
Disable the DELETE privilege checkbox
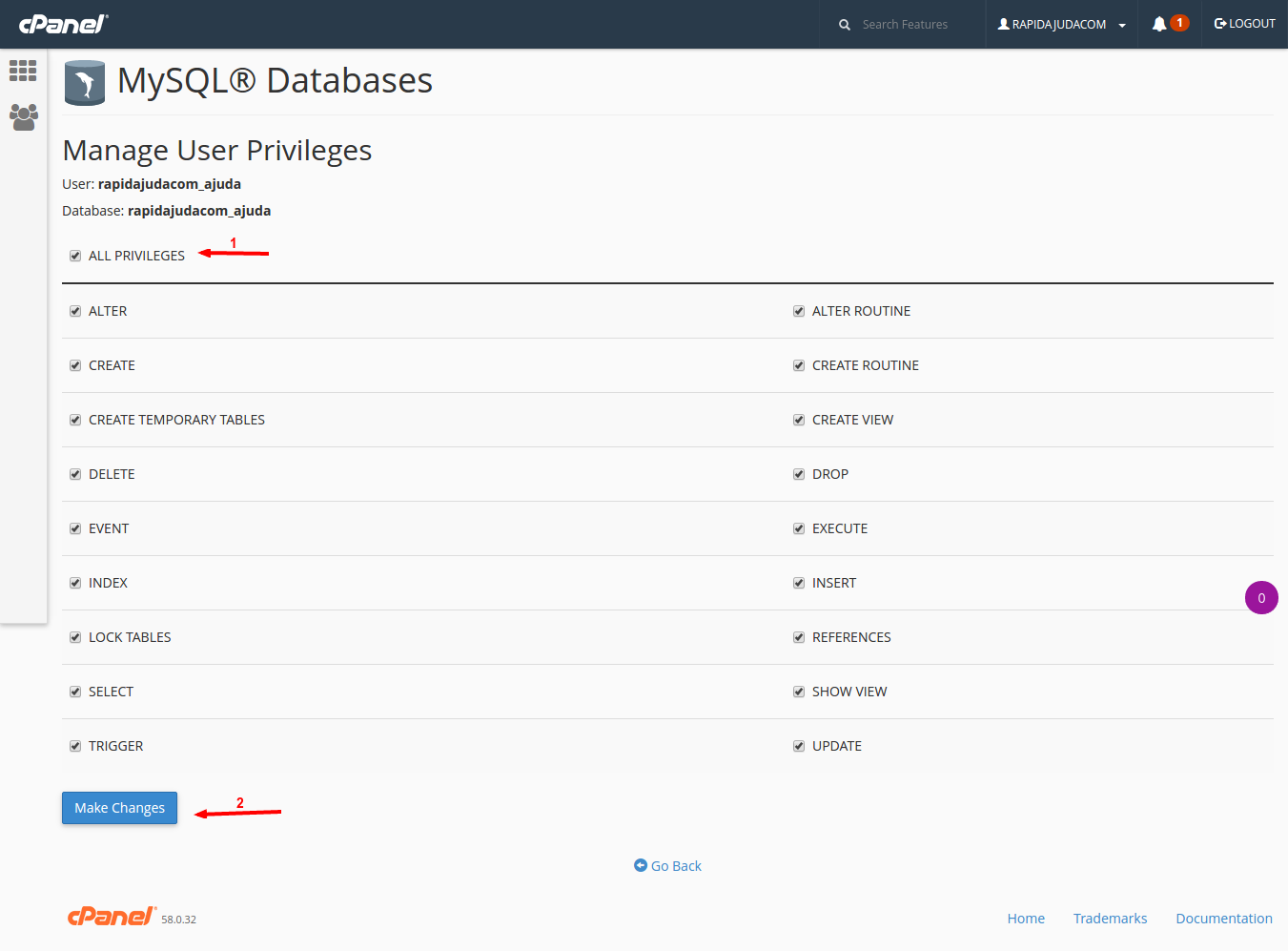pos(75,473)
